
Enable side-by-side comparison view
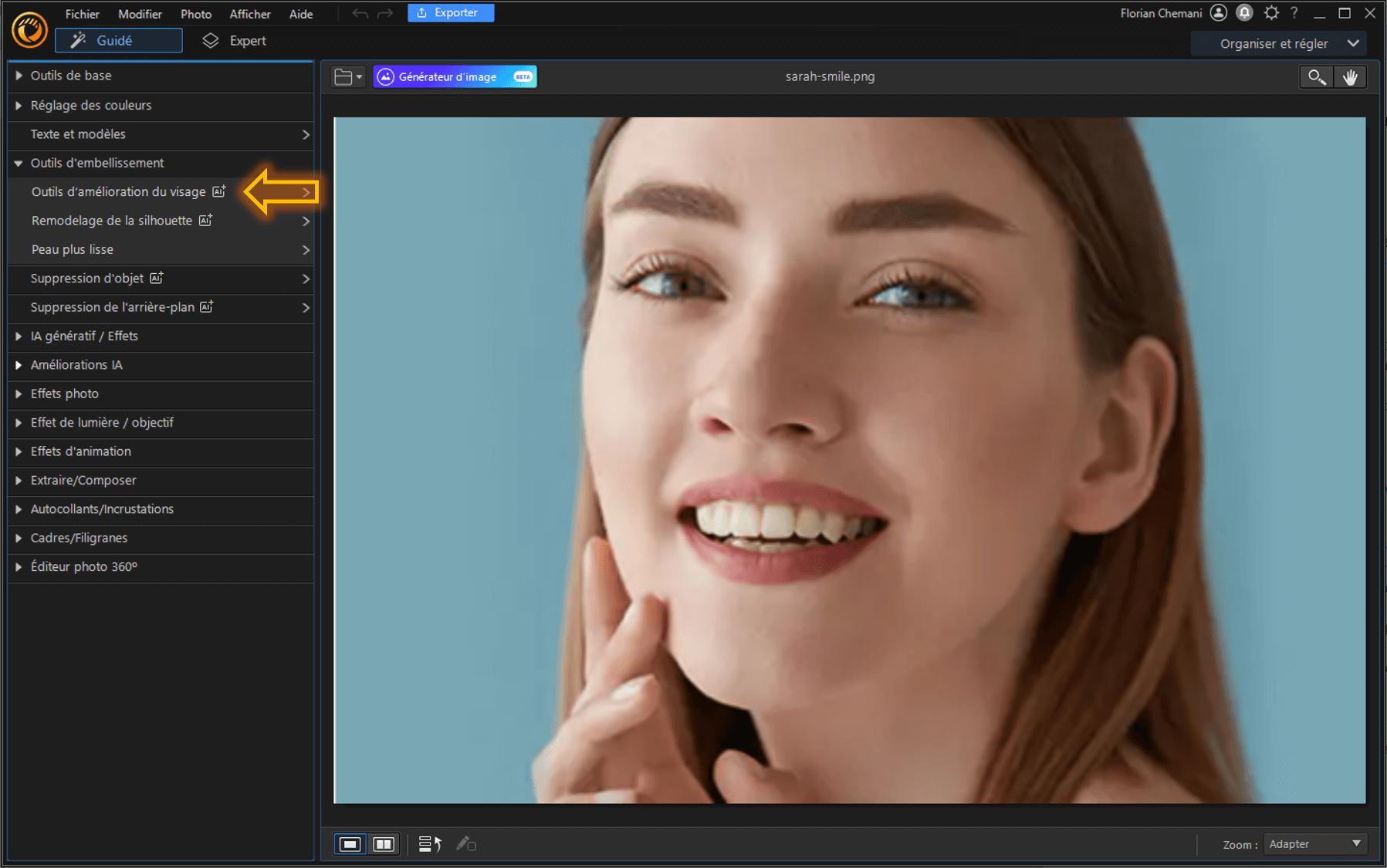point(384,843)
